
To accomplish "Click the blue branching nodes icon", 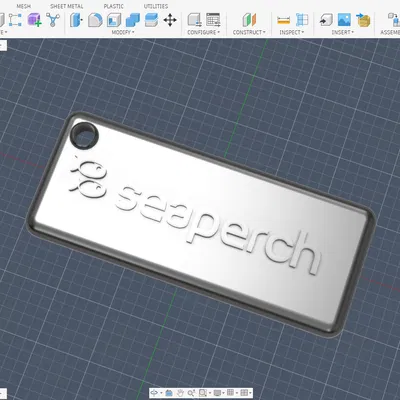I will point(53,20).
